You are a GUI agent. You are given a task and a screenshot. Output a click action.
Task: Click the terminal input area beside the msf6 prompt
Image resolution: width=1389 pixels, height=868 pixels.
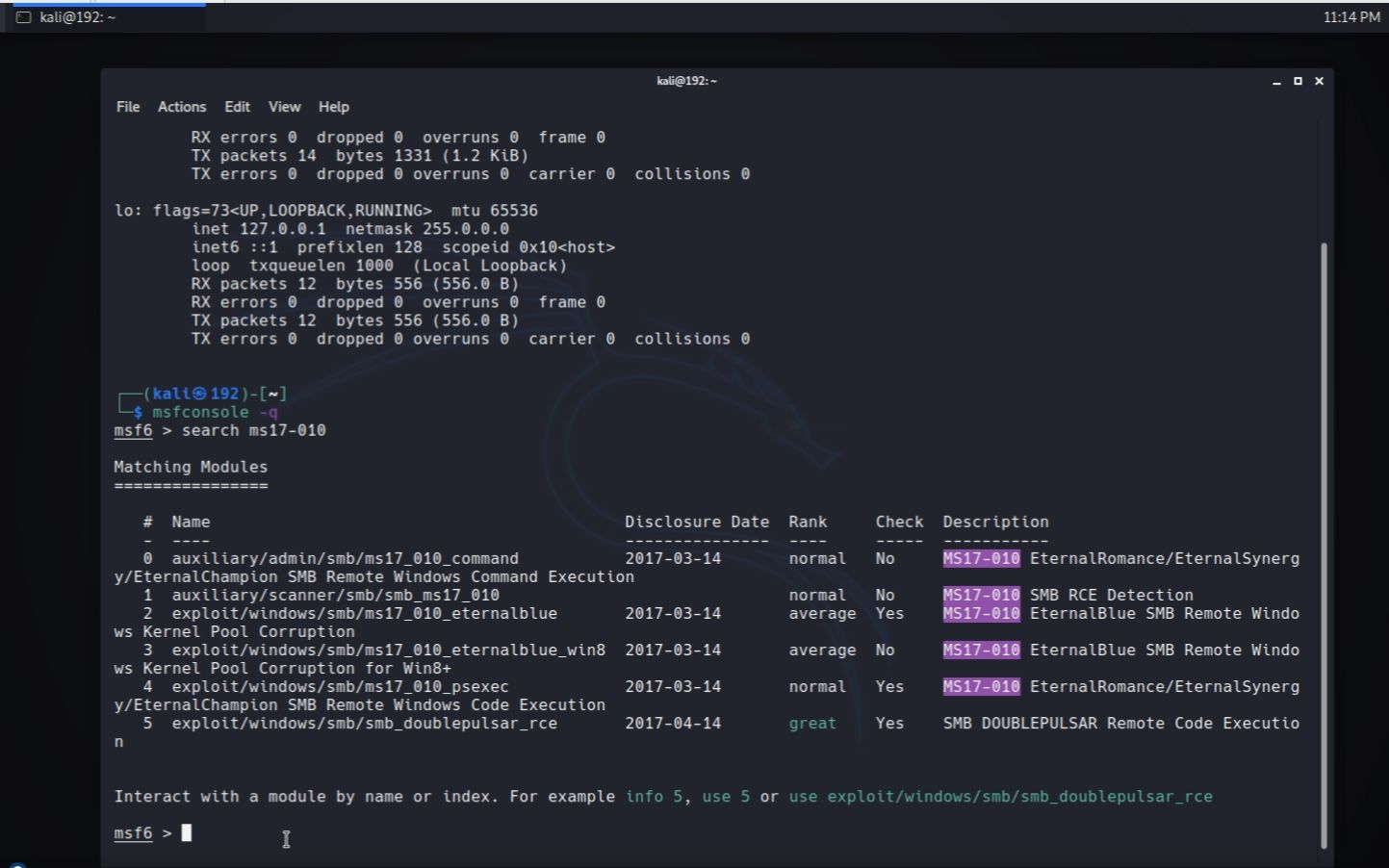coord(185,832)
